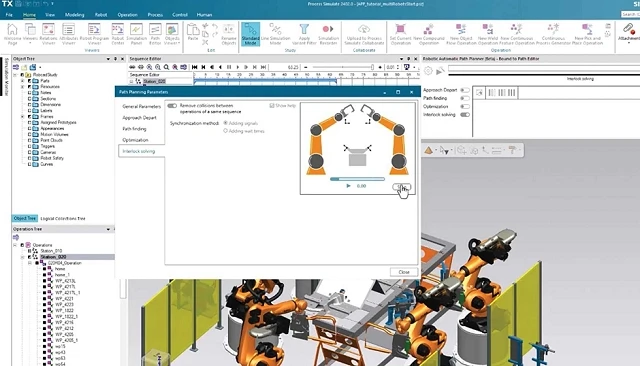640x366 pixels.
Task: Create a New Weld Operation
Action: [488, 34]
